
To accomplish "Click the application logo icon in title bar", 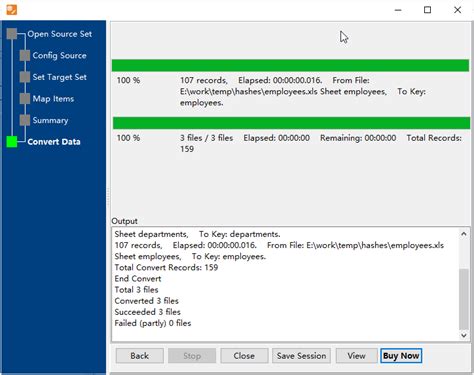I will (x=12, y=10).
